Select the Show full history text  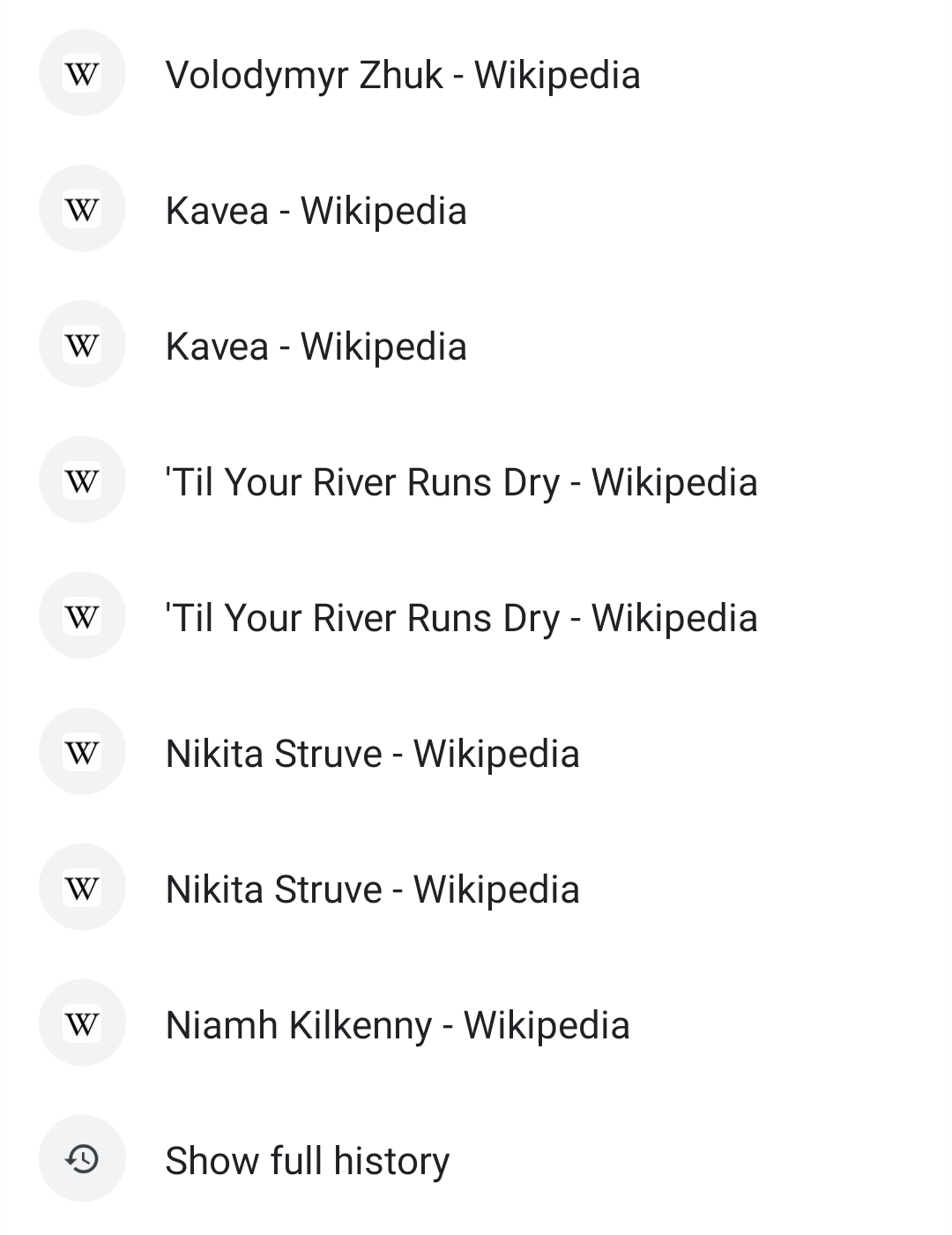point(307,1161)
